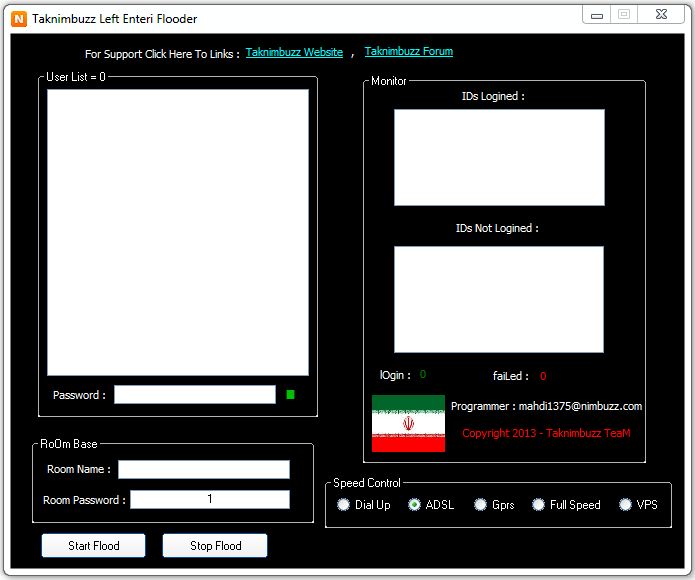Open the Taknimbuzz Forum link
695x580 pixels.
pos(409,51)
